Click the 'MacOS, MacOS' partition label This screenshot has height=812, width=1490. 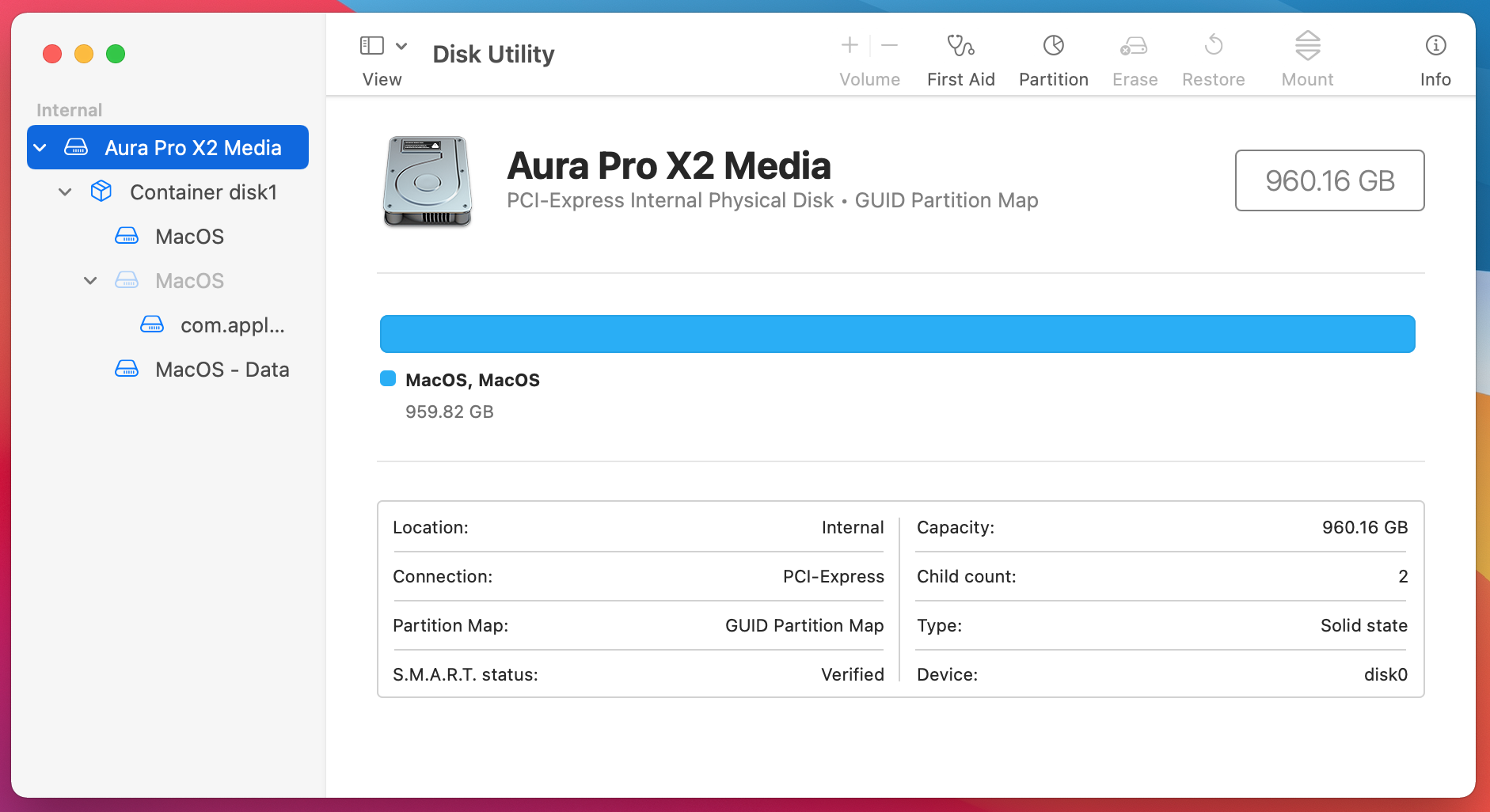click(472, 380)
